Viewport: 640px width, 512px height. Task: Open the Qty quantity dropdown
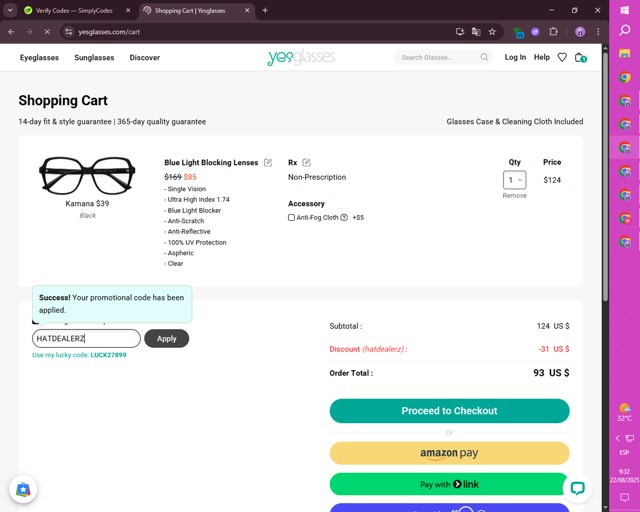pyautogui.click(x=514, y=180)
